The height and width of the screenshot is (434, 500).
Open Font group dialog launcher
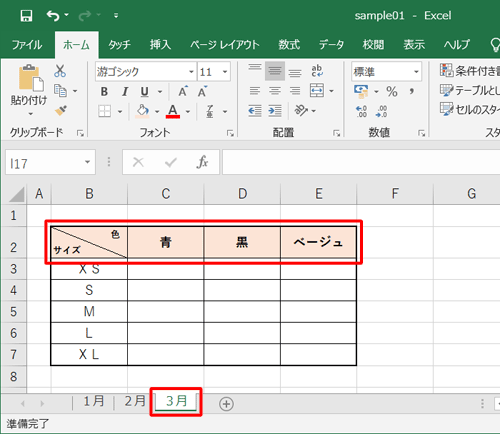tap(230, 133)
